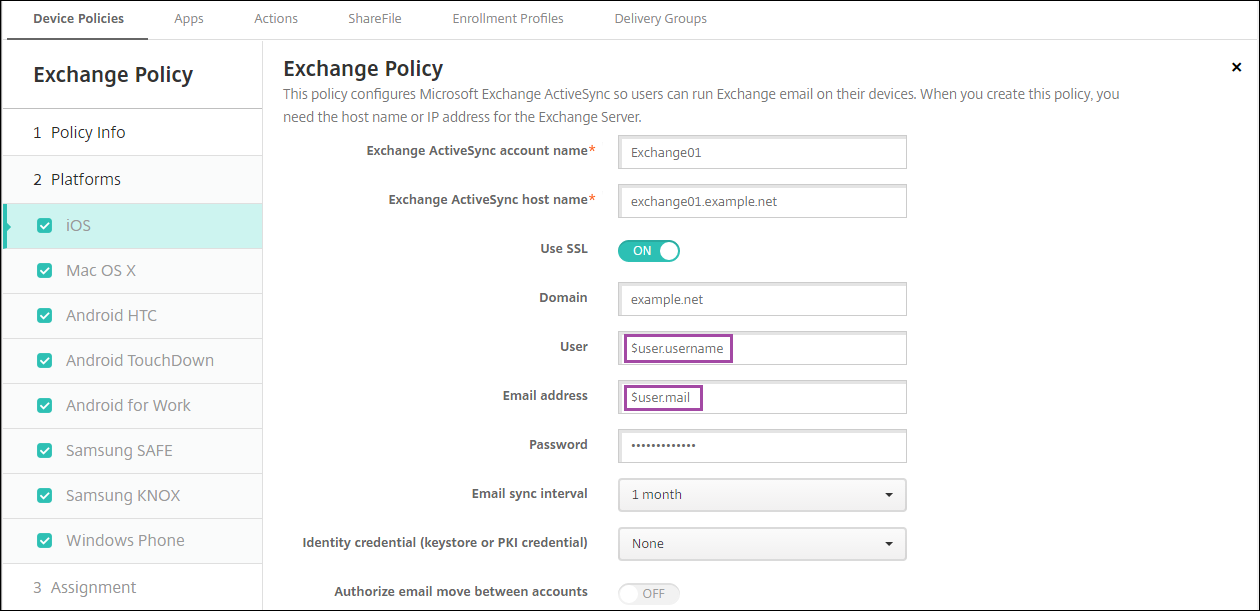1260x611 pixels.
Task: Expand the Identity credential dropdown
Action: coord(762,544)
